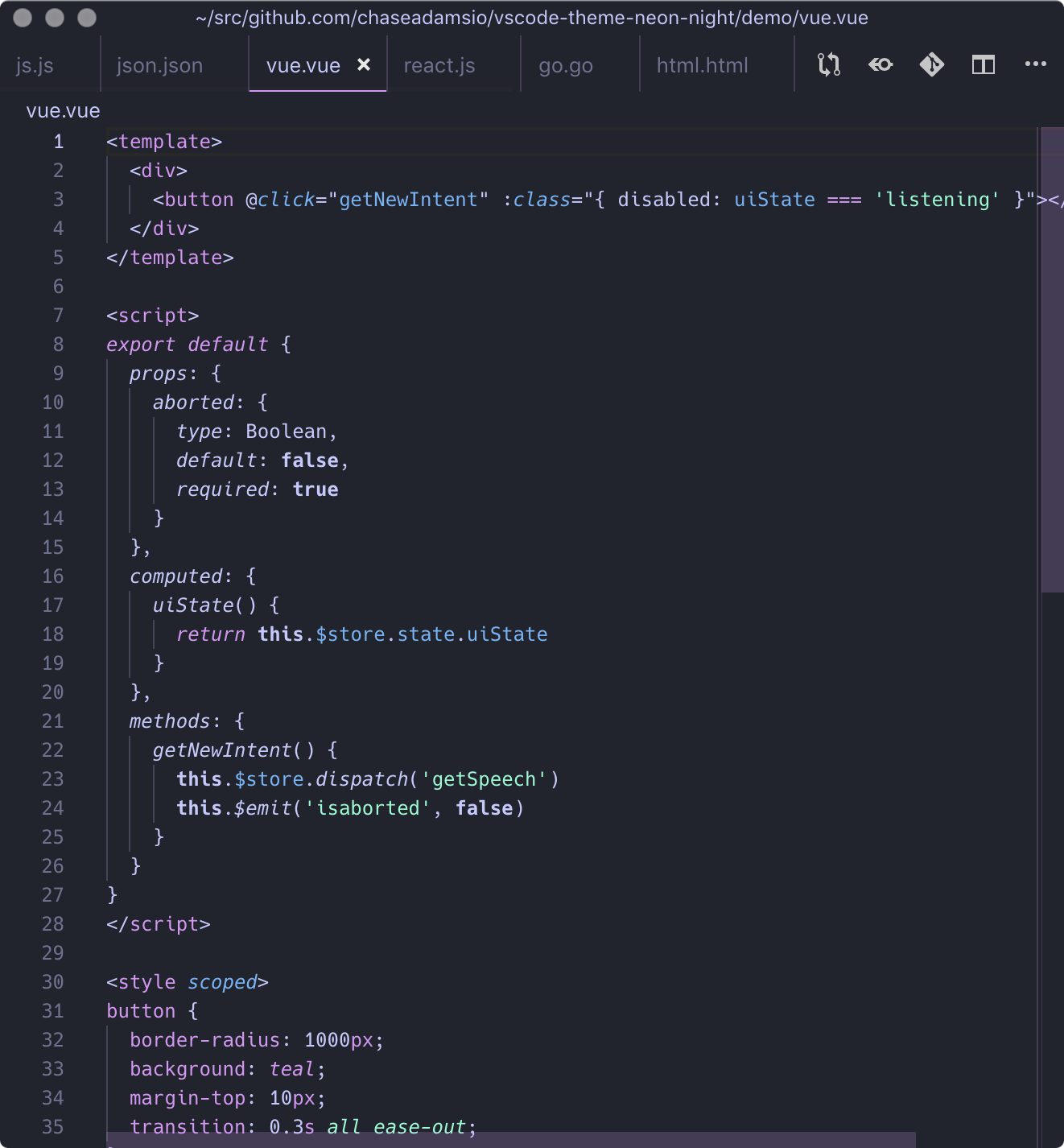Click line number 30 in the gutter
The height and width of the screenshot is (1148, 1064).
(53, 982)
